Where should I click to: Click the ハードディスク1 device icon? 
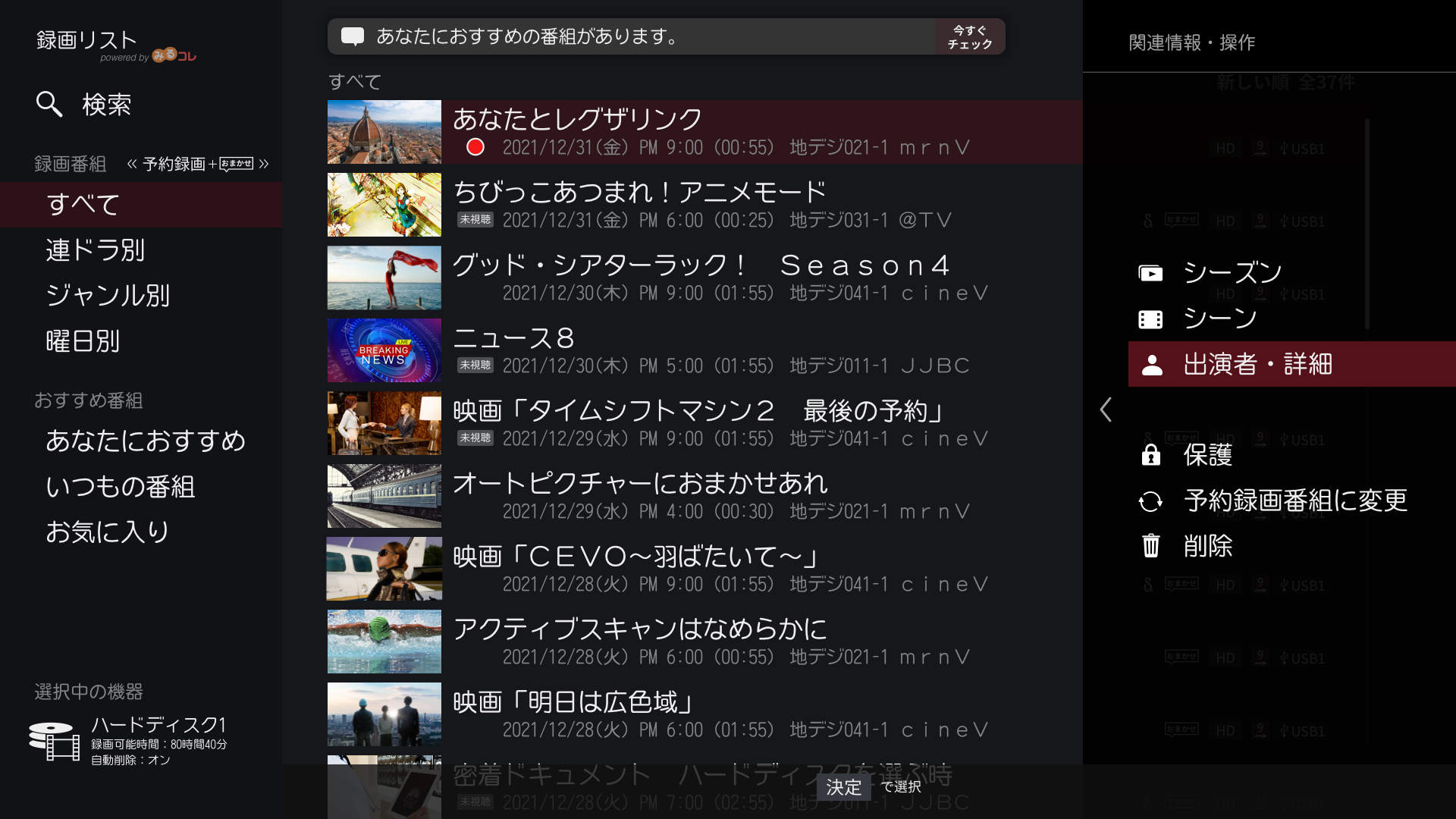(x=54, y=741)
